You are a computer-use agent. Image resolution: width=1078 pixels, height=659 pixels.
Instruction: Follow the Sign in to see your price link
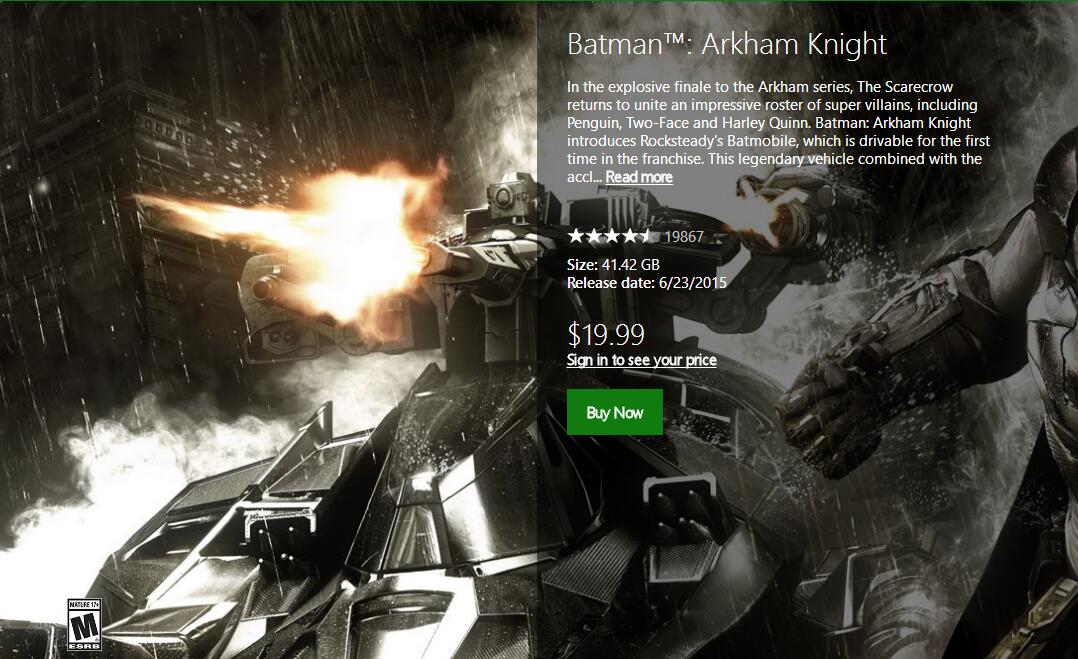click(641, 360)
